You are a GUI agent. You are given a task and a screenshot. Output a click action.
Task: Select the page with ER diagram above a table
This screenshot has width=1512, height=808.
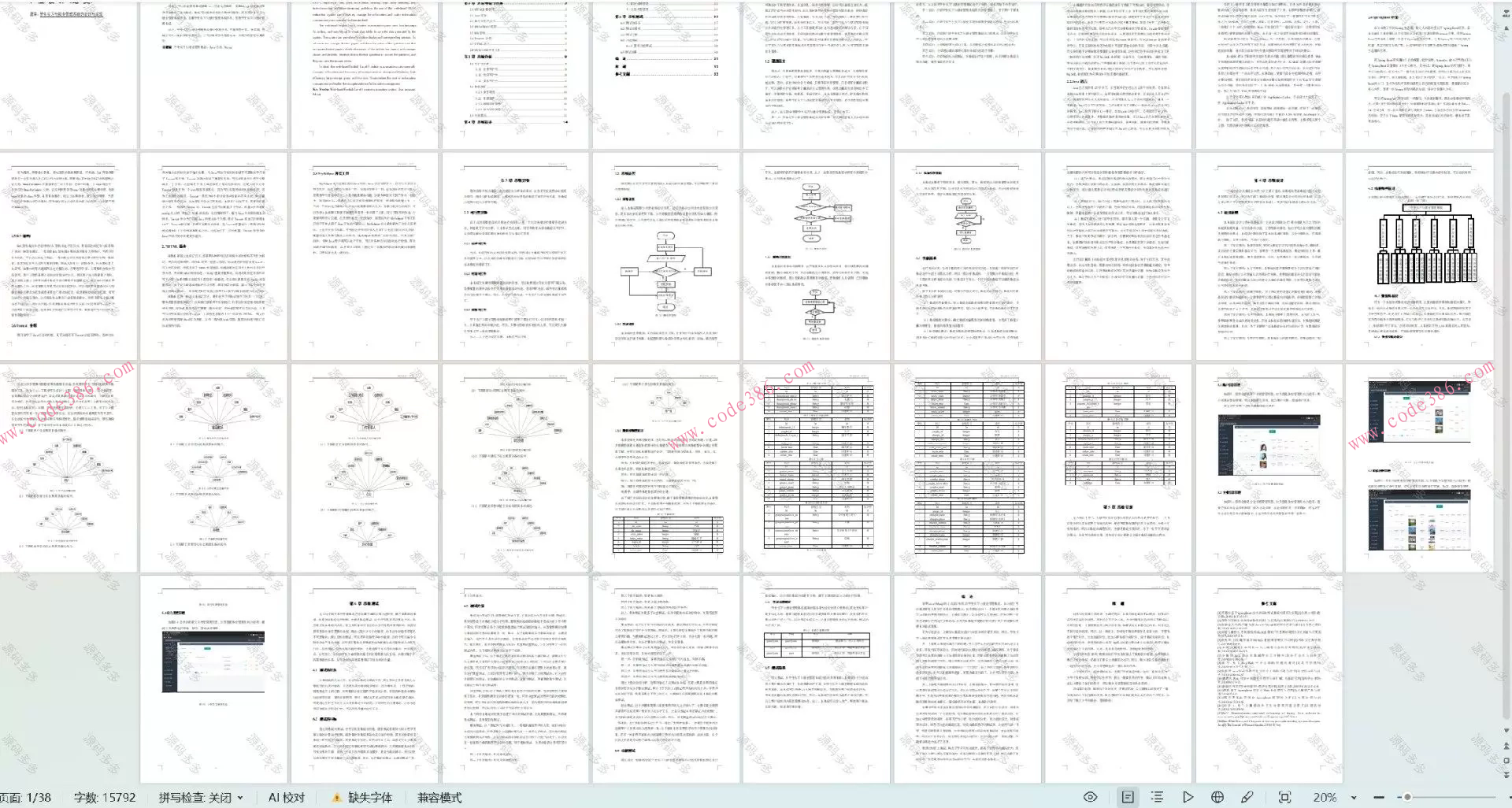666,468
